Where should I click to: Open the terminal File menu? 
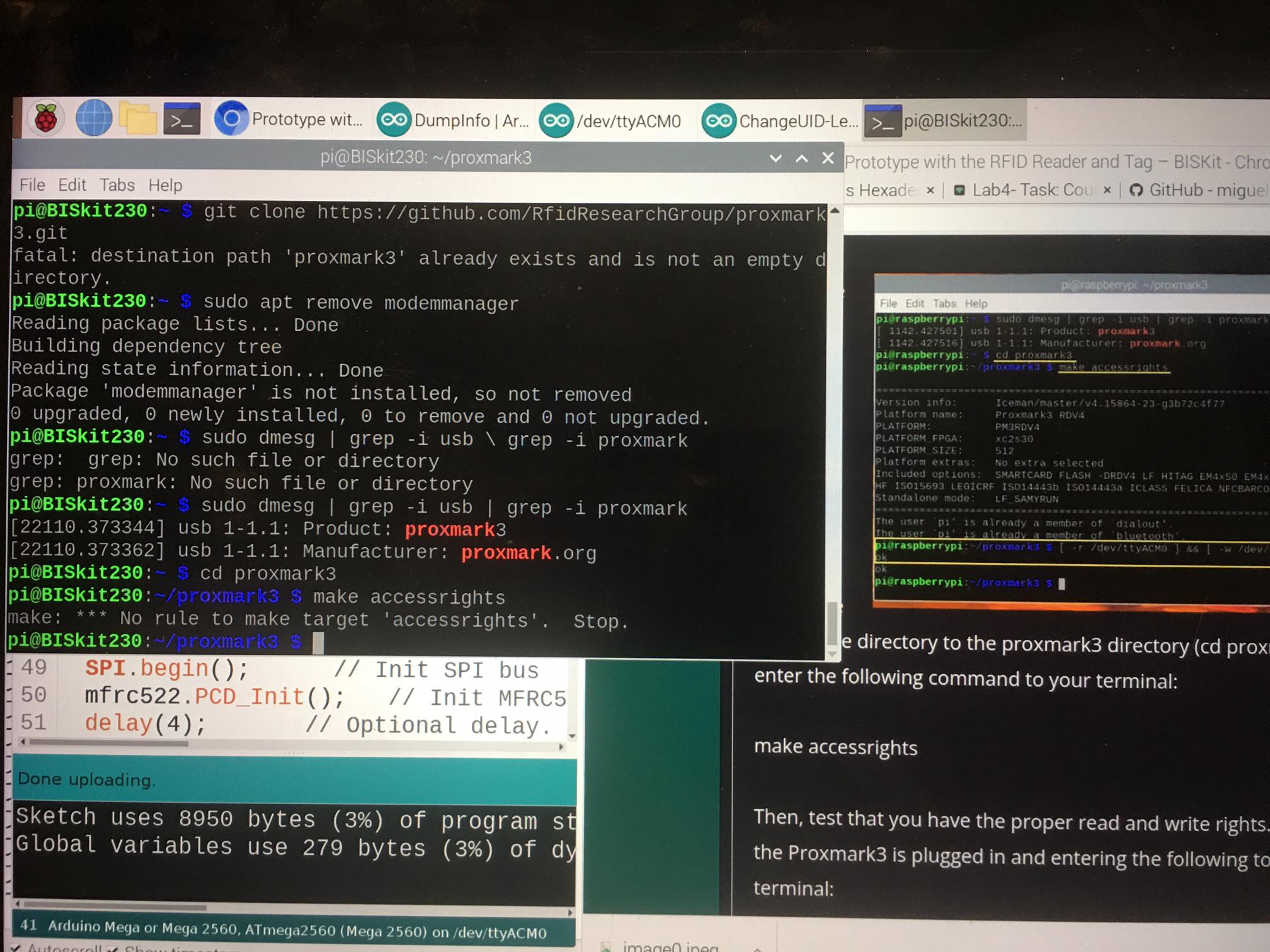click(x=32, y=185)
